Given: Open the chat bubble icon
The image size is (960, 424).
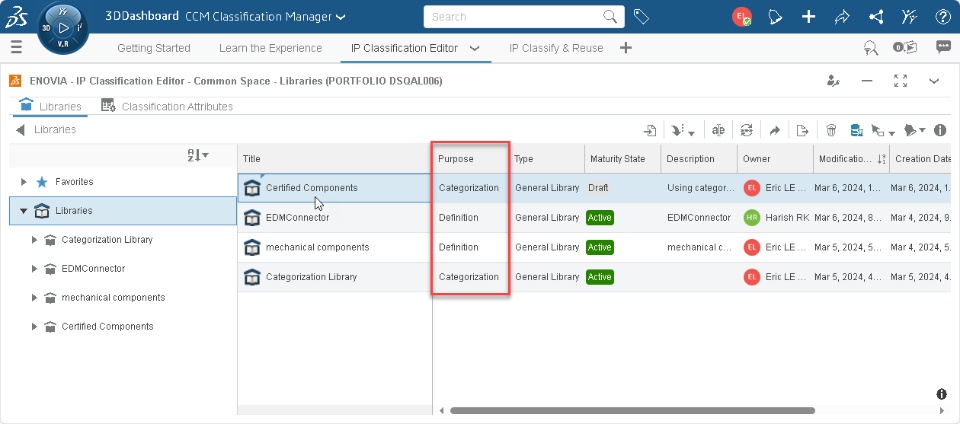Looking at the screenshot, I should [x=942, y=47].
